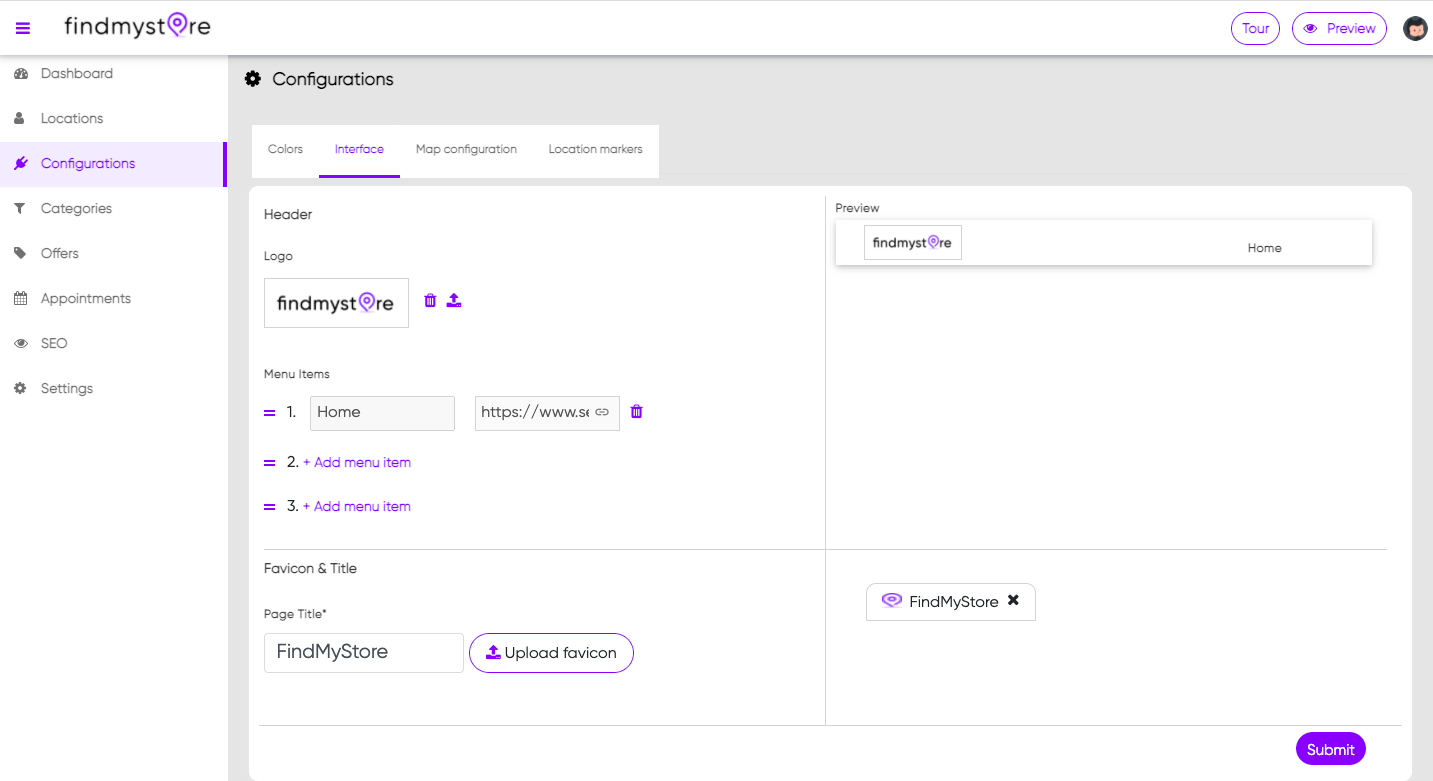
Task: Switch to the Colors tab
Action: point(285,149)
